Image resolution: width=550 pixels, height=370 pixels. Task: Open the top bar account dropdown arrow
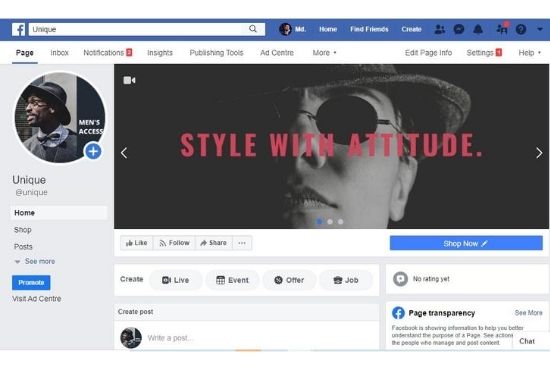[x=540, y=29]
